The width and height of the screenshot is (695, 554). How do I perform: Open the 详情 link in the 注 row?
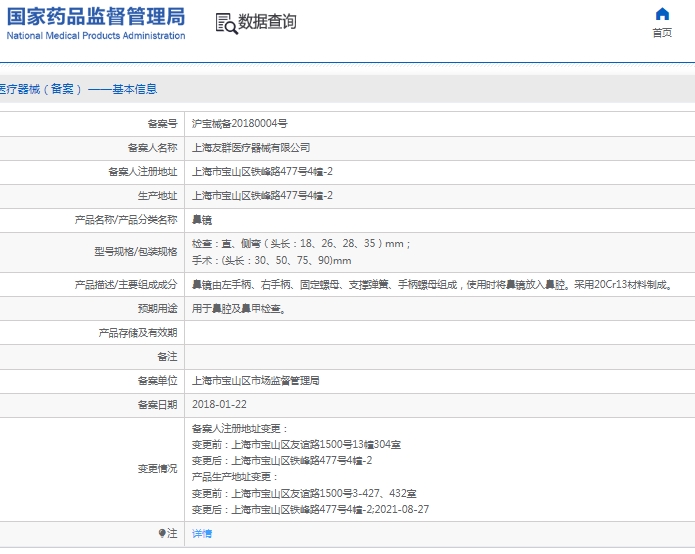[x=202, y=534]
